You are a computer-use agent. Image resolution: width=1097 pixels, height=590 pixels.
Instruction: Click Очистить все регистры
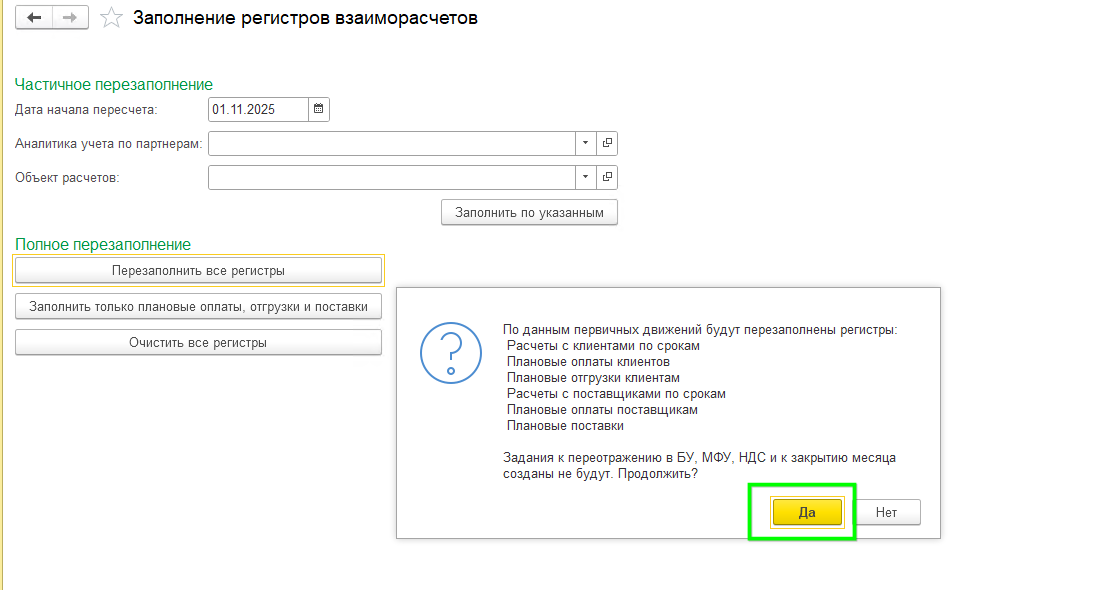pyautogui.click(x=198, y=341)
